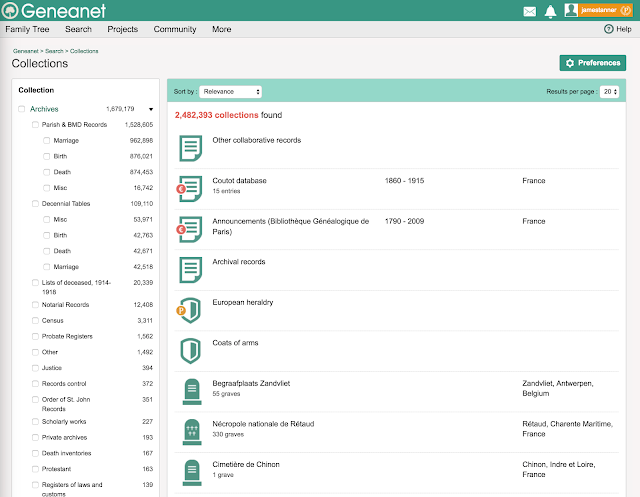640x497 pixels.
Task: Open the Sort by Relevance dropdown
Action: [231, 92]
